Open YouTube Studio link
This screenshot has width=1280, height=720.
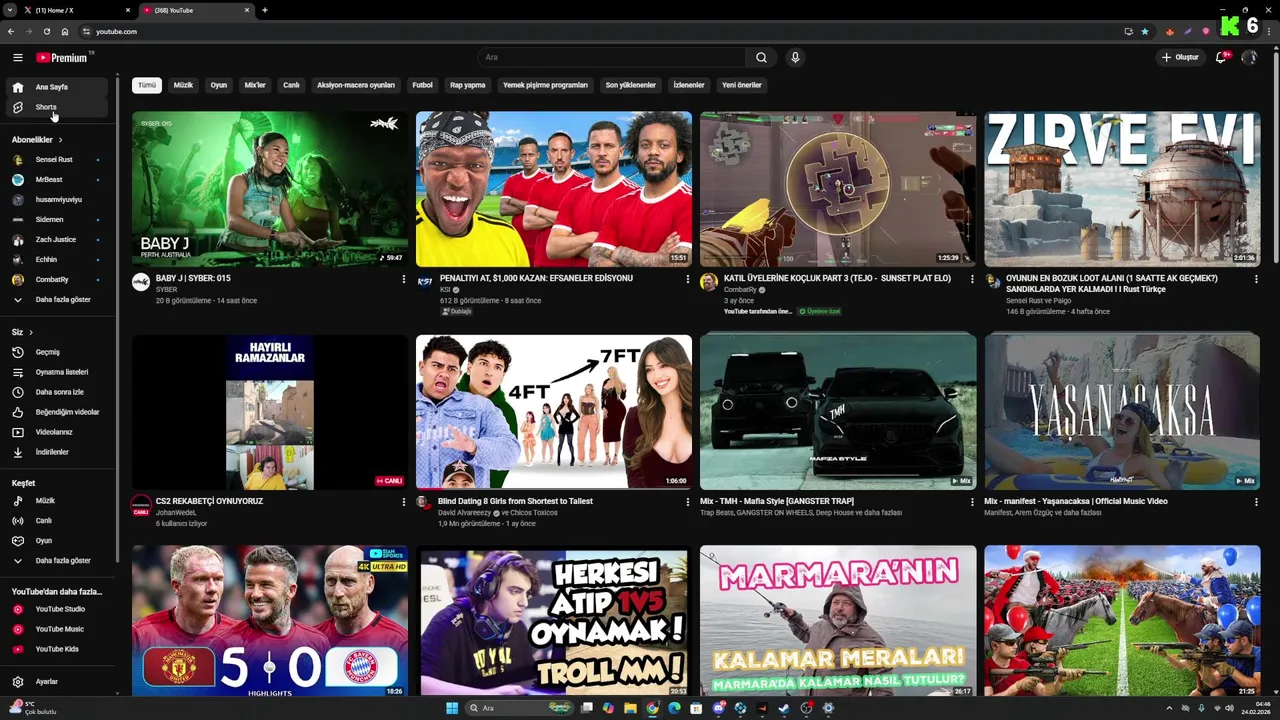tap(56, 609)
